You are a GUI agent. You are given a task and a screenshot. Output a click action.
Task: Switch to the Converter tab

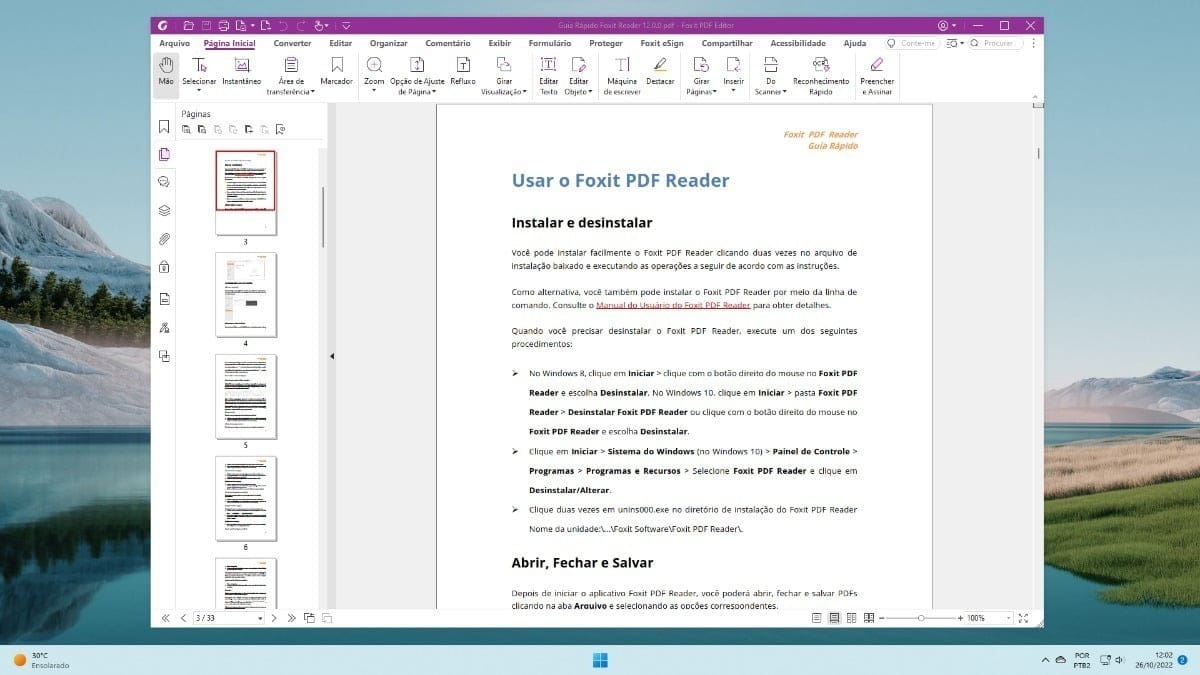click(292, 43)
